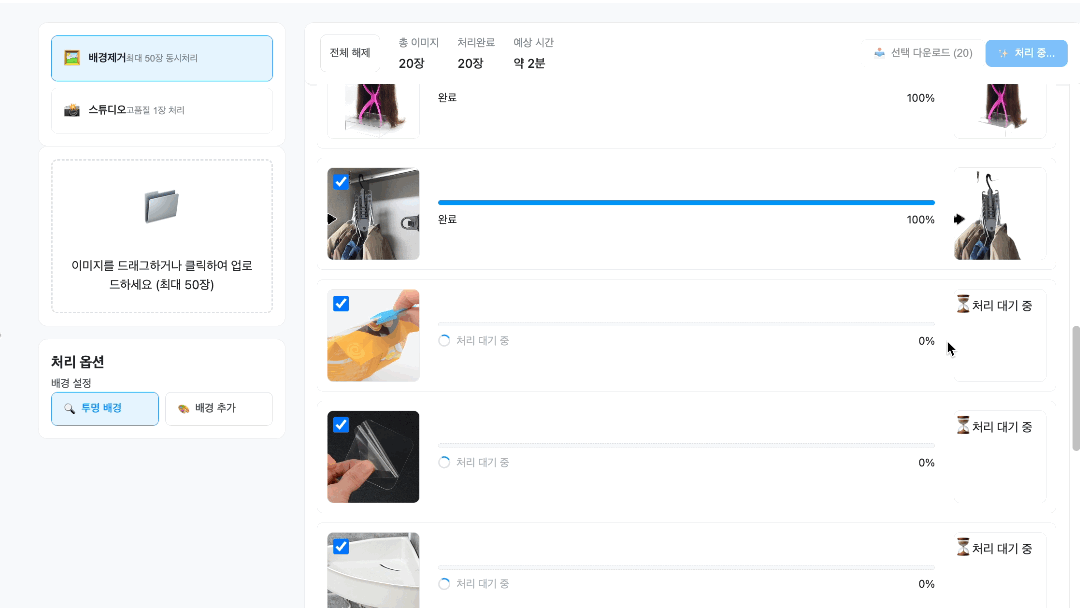The width and height of the screenshot is (1080, 608).
Task: Uncheck the white corner shelf image checkbox
Action: pos(341,547)
